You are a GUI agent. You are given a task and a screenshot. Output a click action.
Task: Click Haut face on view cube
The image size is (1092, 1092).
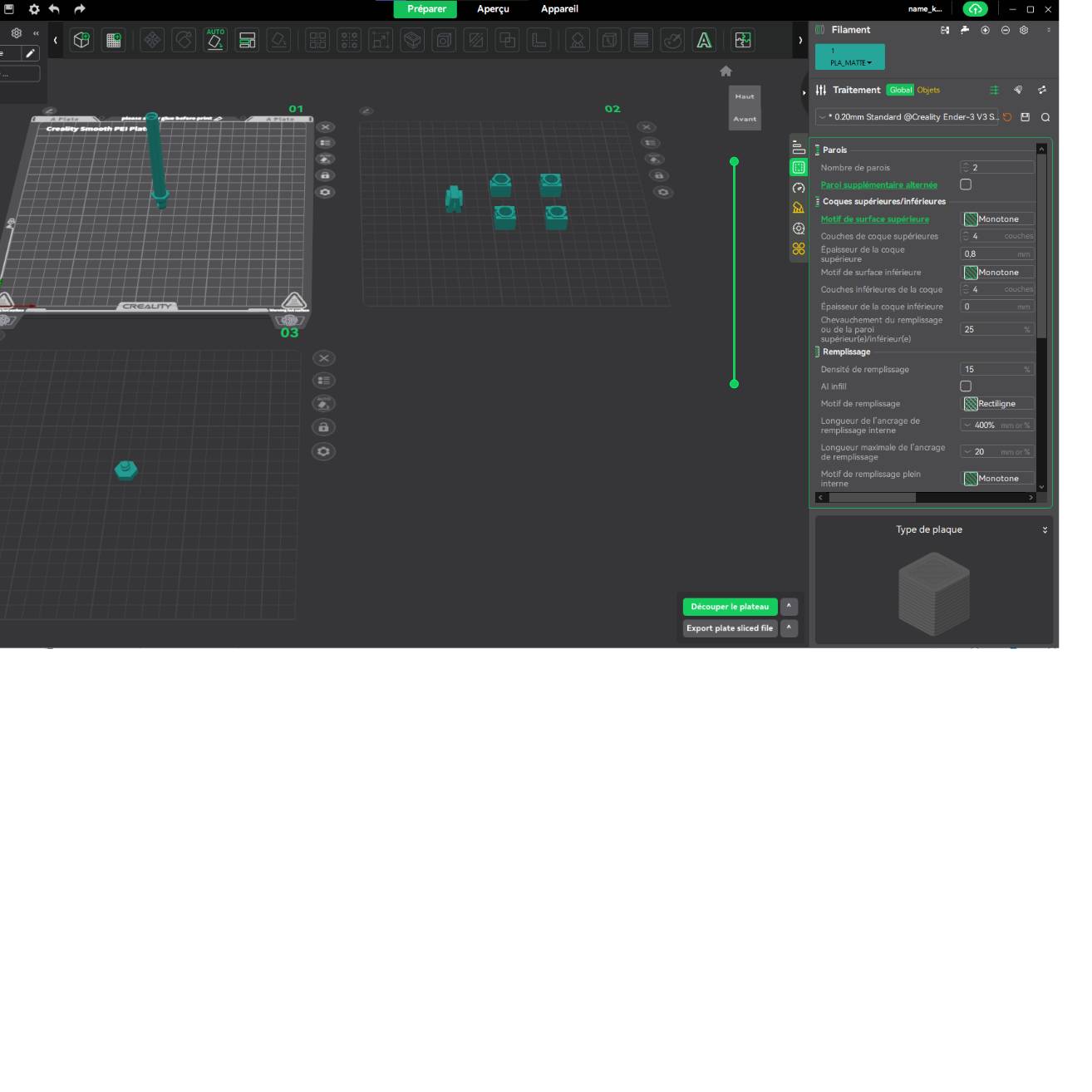(745, 96)
